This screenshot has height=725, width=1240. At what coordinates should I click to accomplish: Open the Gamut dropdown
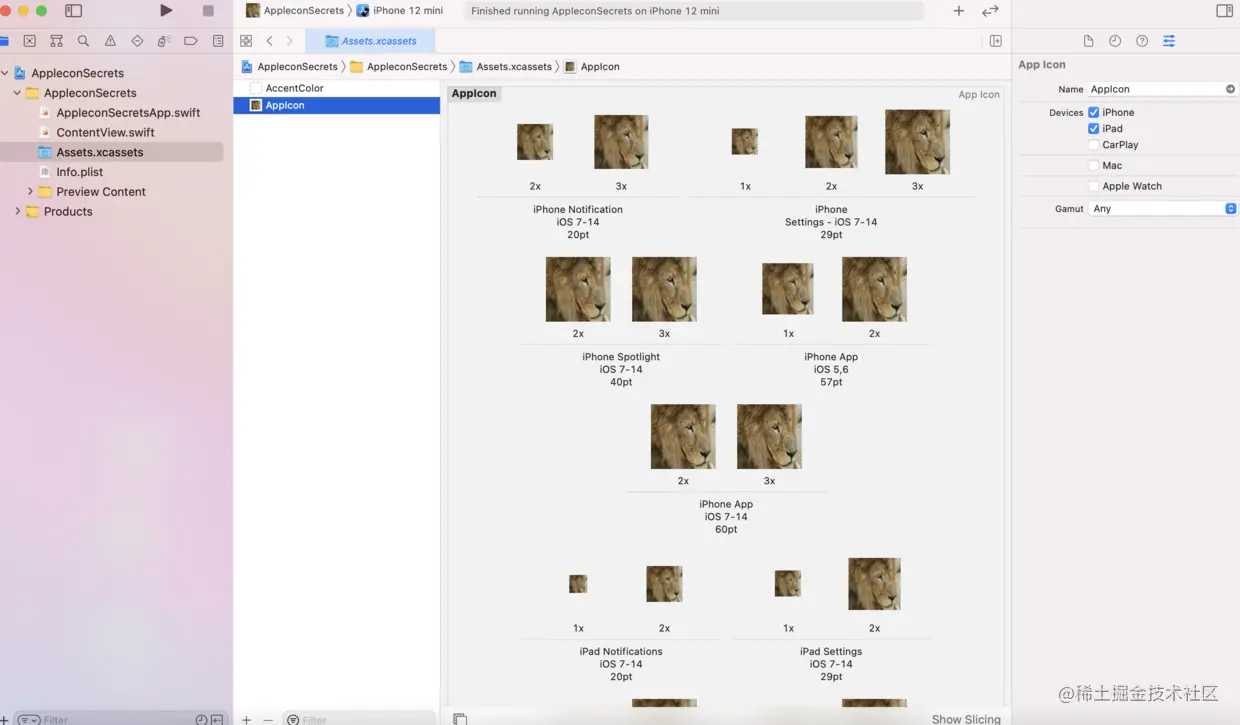[1163, 209]
